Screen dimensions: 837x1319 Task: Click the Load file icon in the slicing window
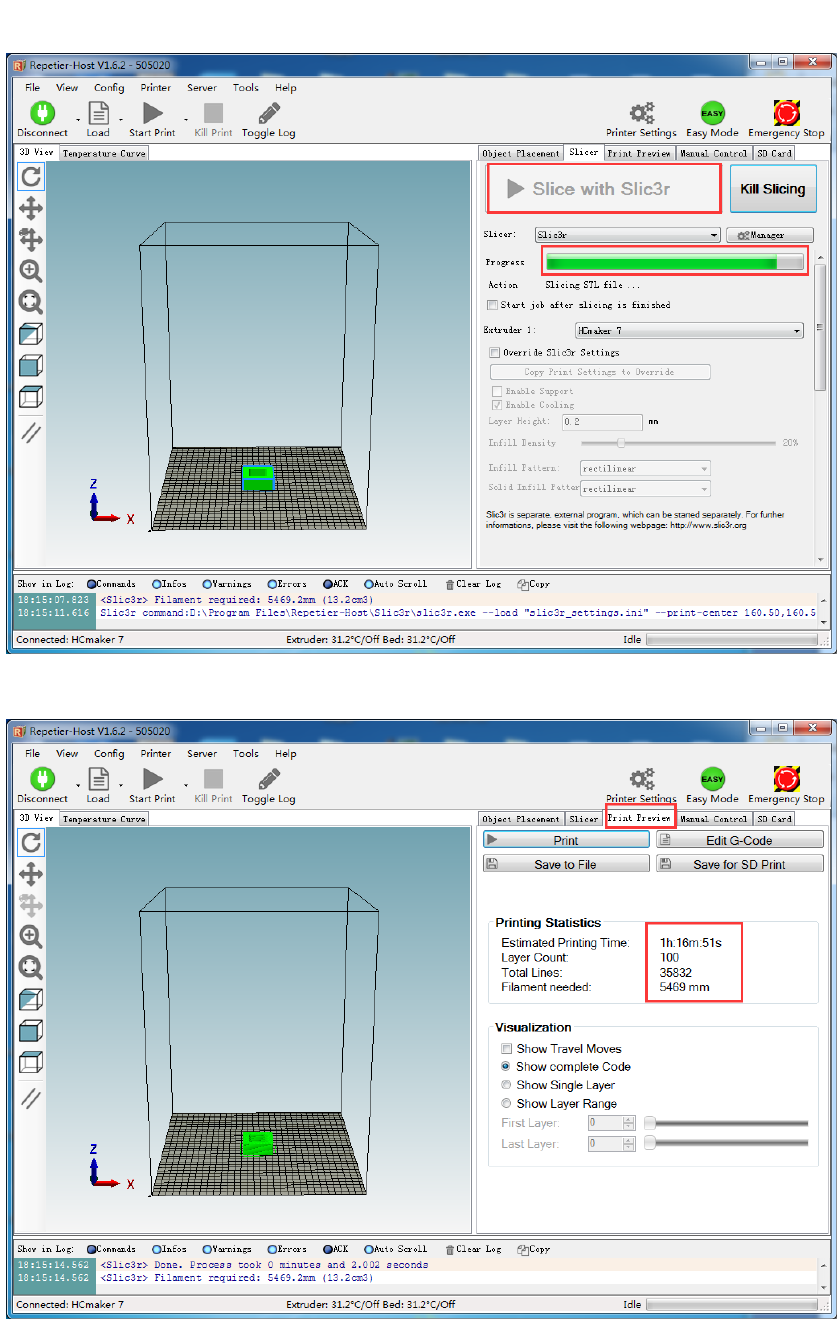(x=98, y=112)
